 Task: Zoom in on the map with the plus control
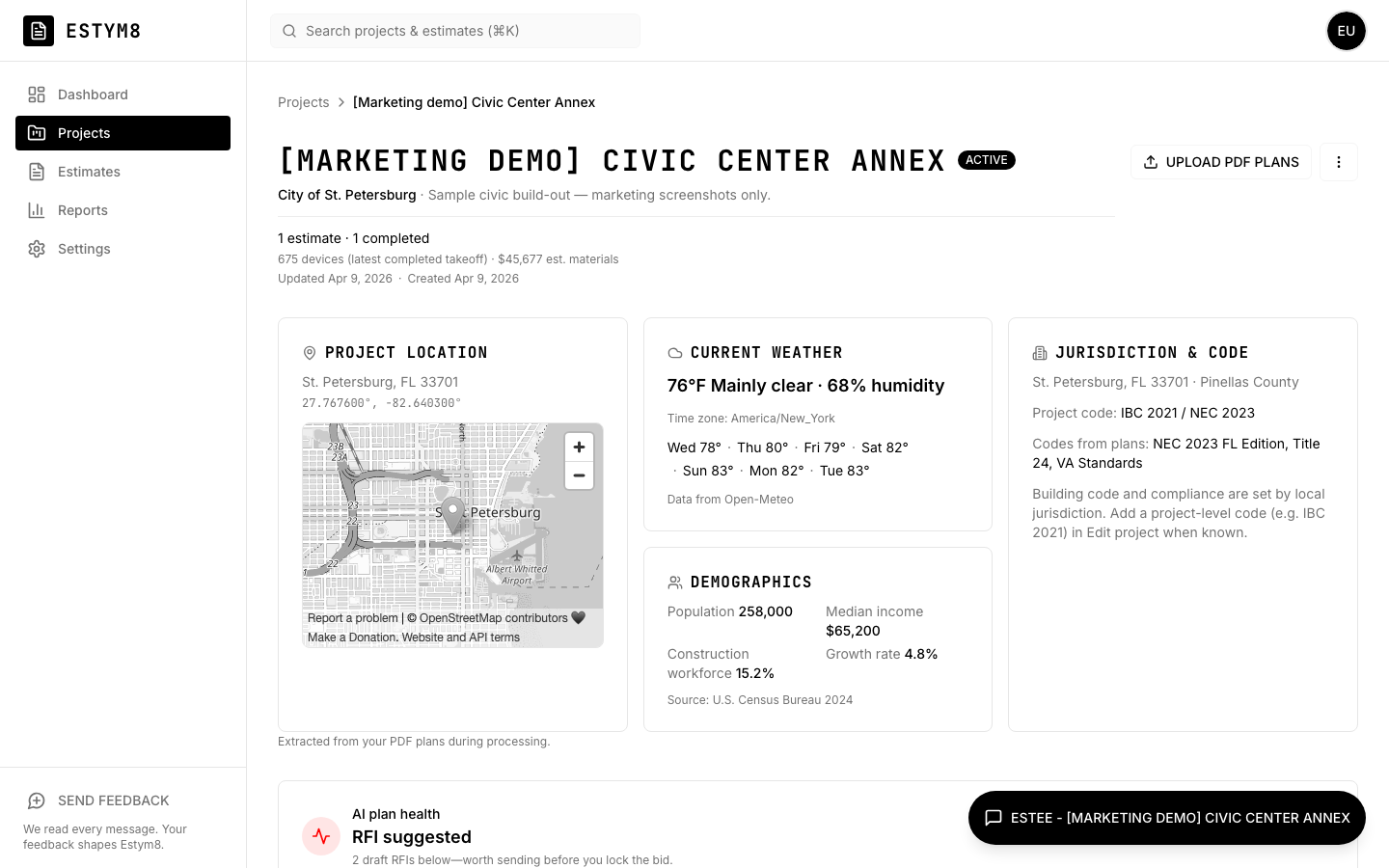pos(580,447)
